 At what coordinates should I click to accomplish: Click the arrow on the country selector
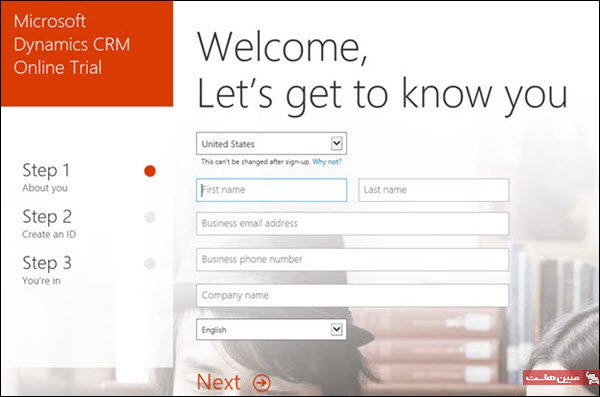click(x=336, y=144)
